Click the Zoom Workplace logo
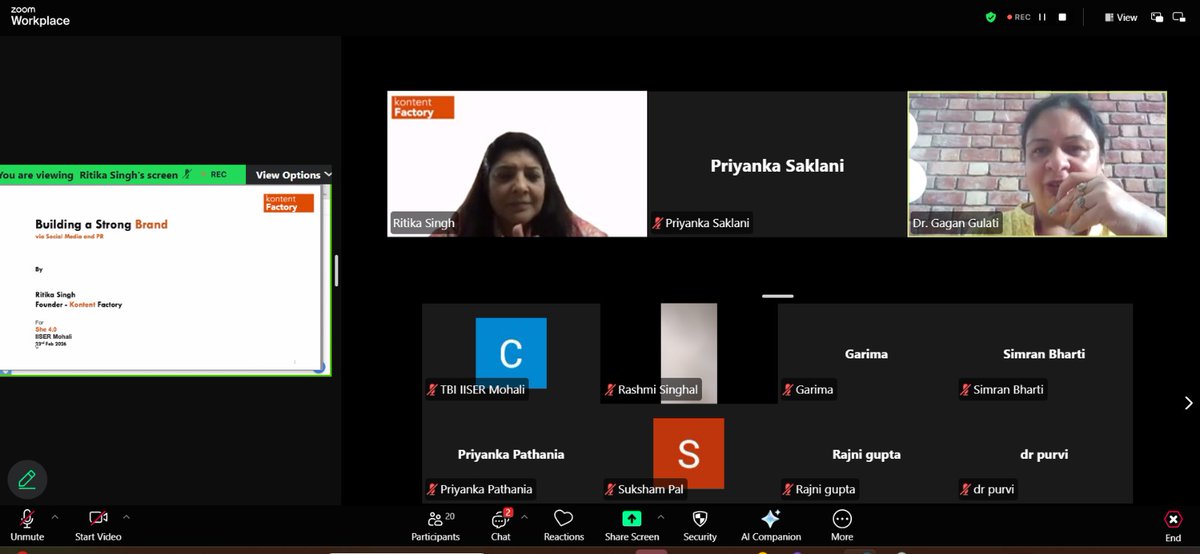Screen dimensions: 1200x554 40,16
